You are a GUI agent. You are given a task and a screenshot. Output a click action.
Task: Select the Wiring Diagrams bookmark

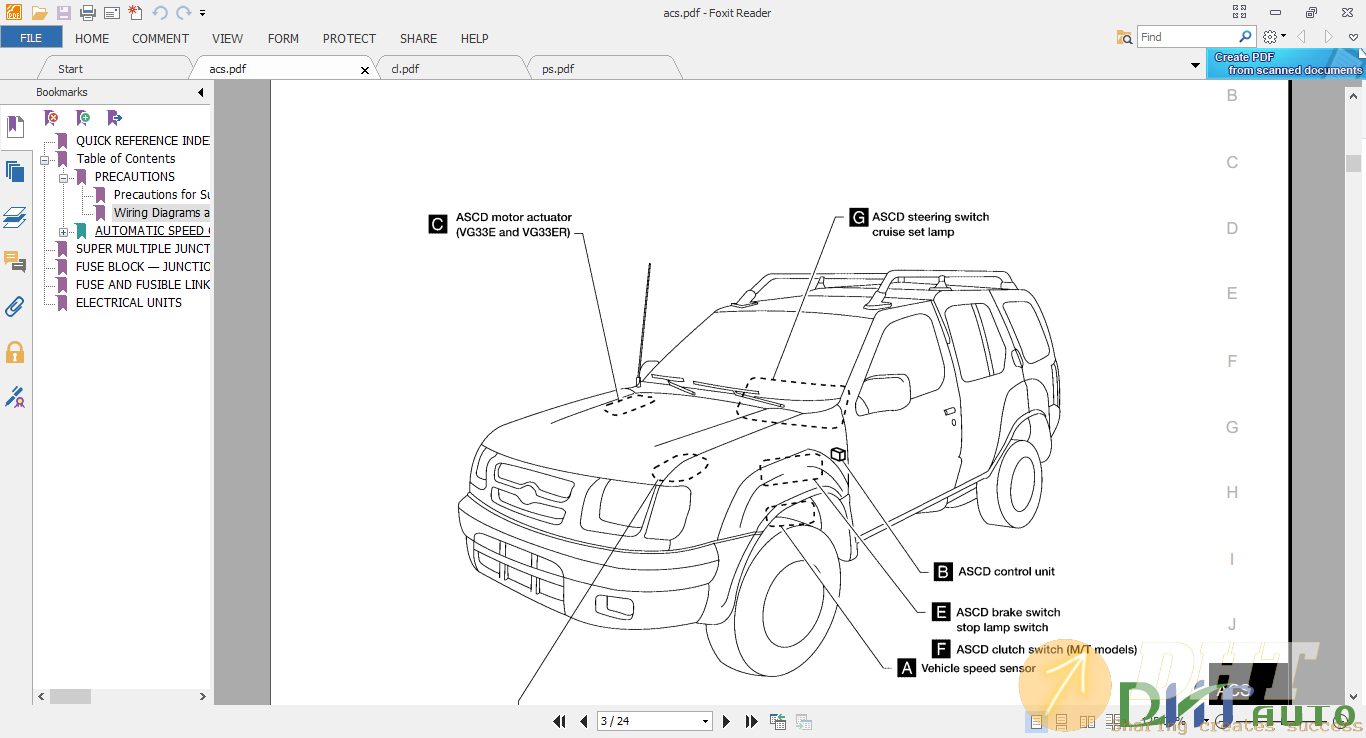point(161,213)
